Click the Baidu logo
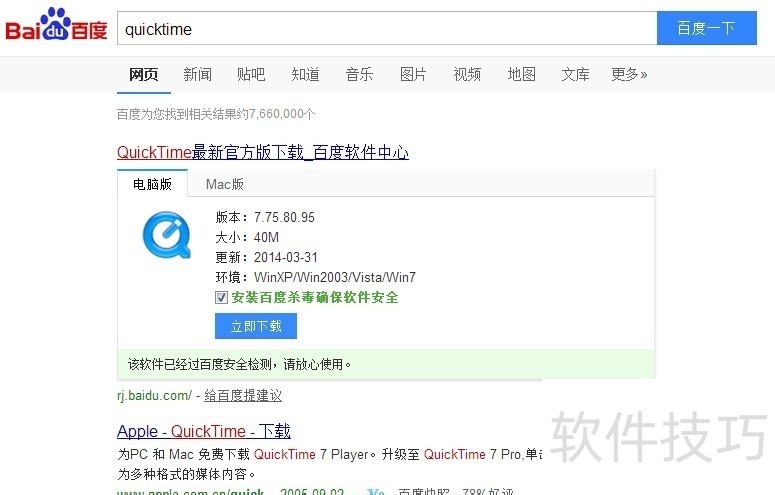Viewport: 775px width, 495px height. [x=56, y=25]
